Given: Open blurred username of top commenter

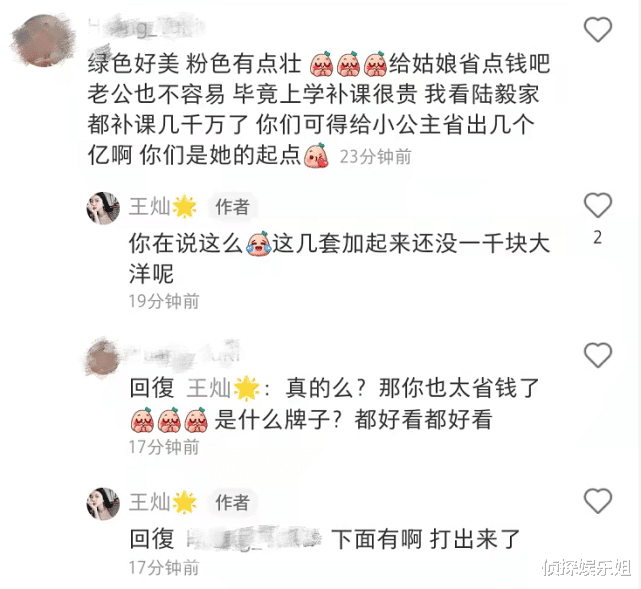Looking at the screenshot, I should click(146, 27).
